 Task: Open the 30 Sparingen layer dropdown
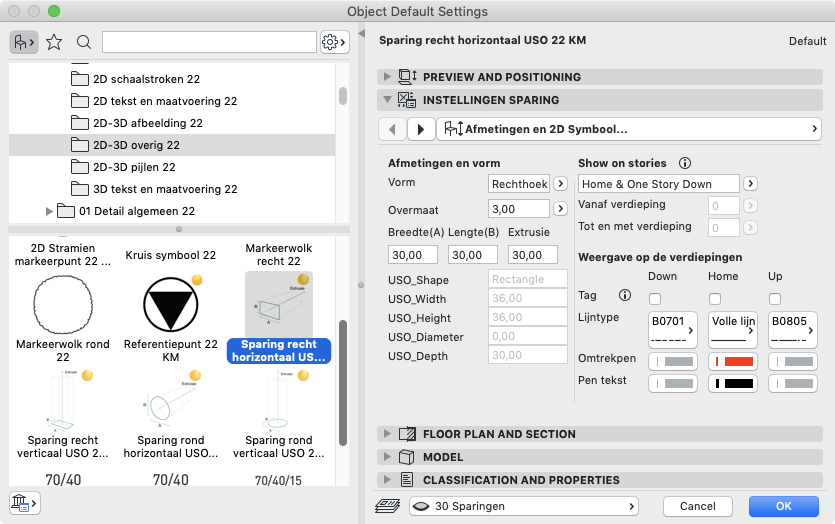click(524, 506)
